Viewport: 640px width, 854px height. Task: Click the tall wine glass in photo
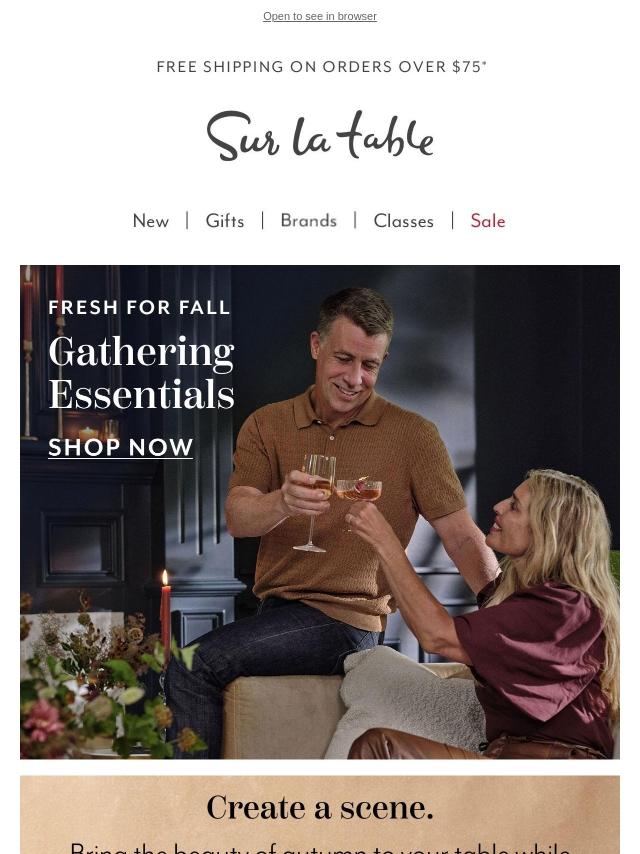(x=316, y=502)
